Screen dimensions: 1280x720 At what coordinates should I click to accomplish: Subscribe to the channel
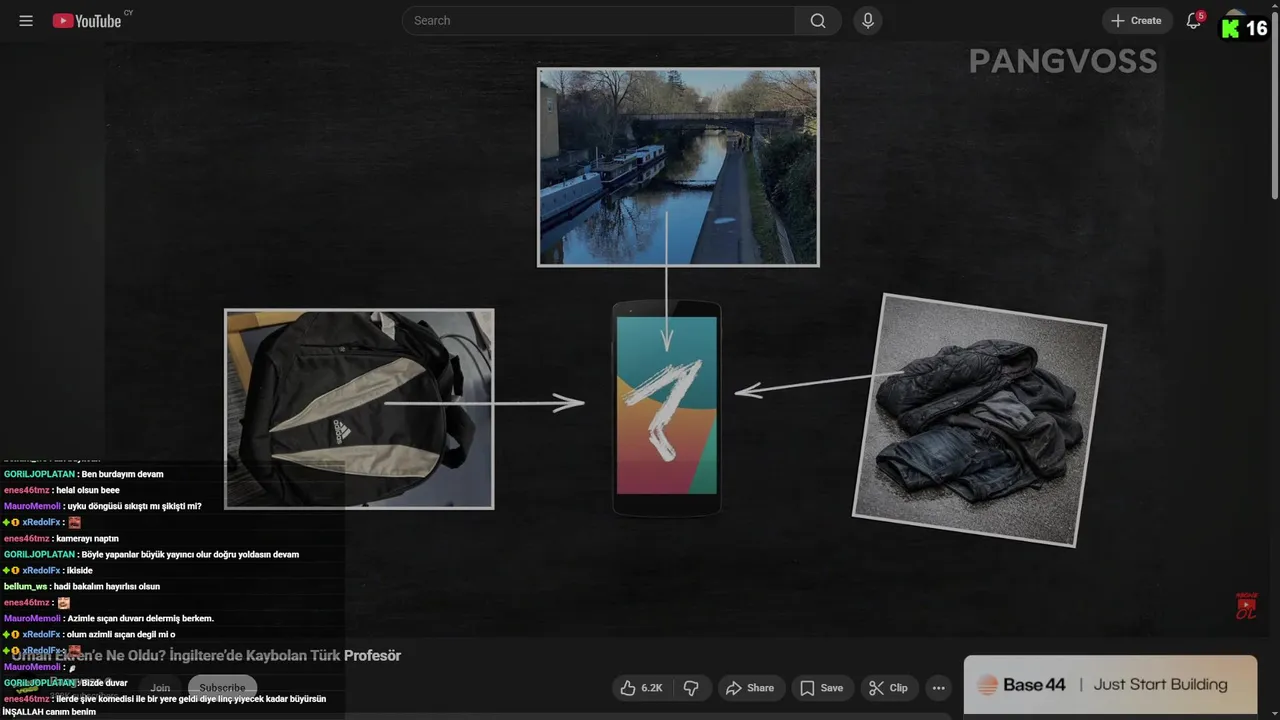coord(222,688)
